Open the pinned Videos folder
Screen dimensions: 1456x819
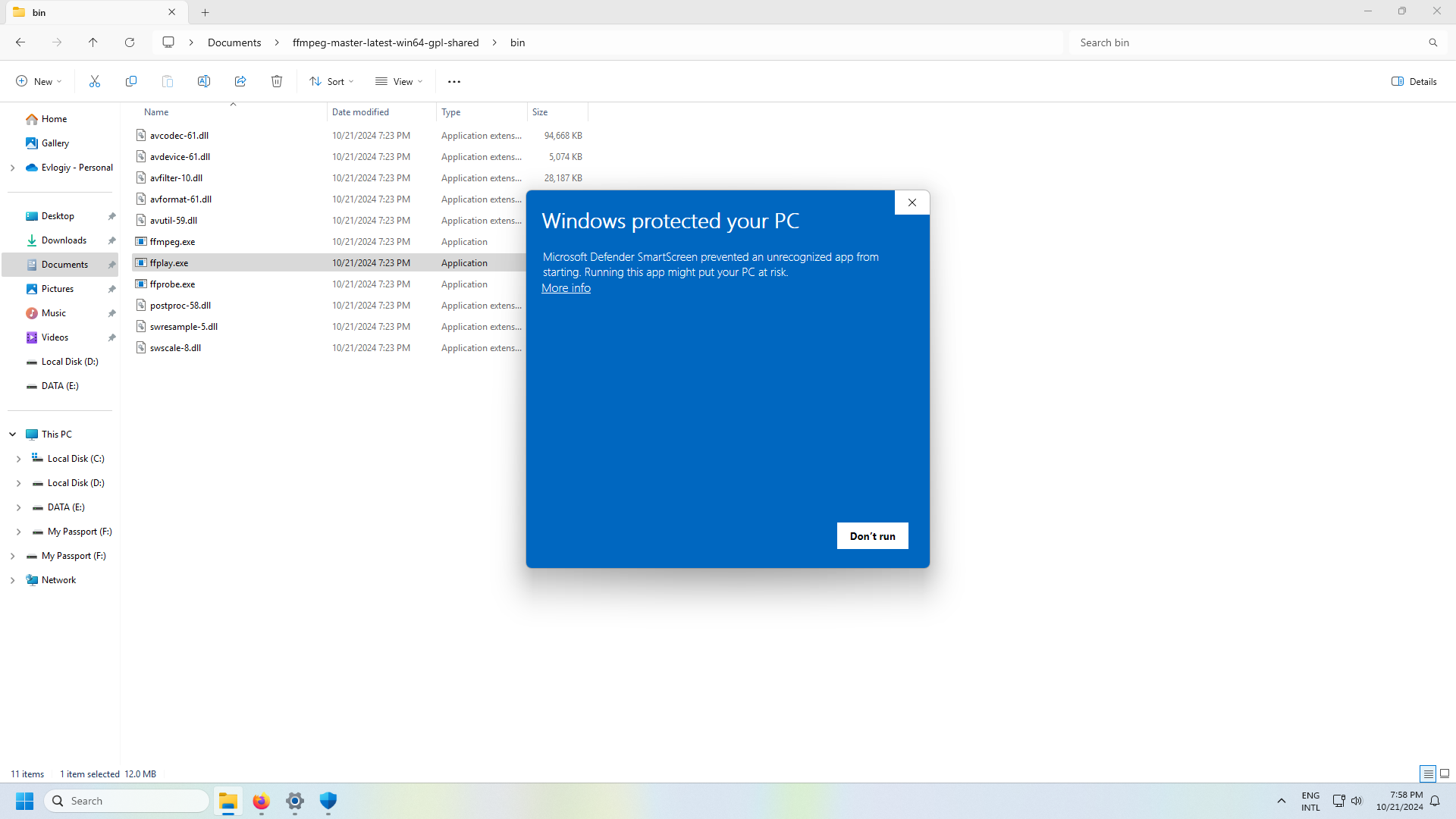coord(55,337)
